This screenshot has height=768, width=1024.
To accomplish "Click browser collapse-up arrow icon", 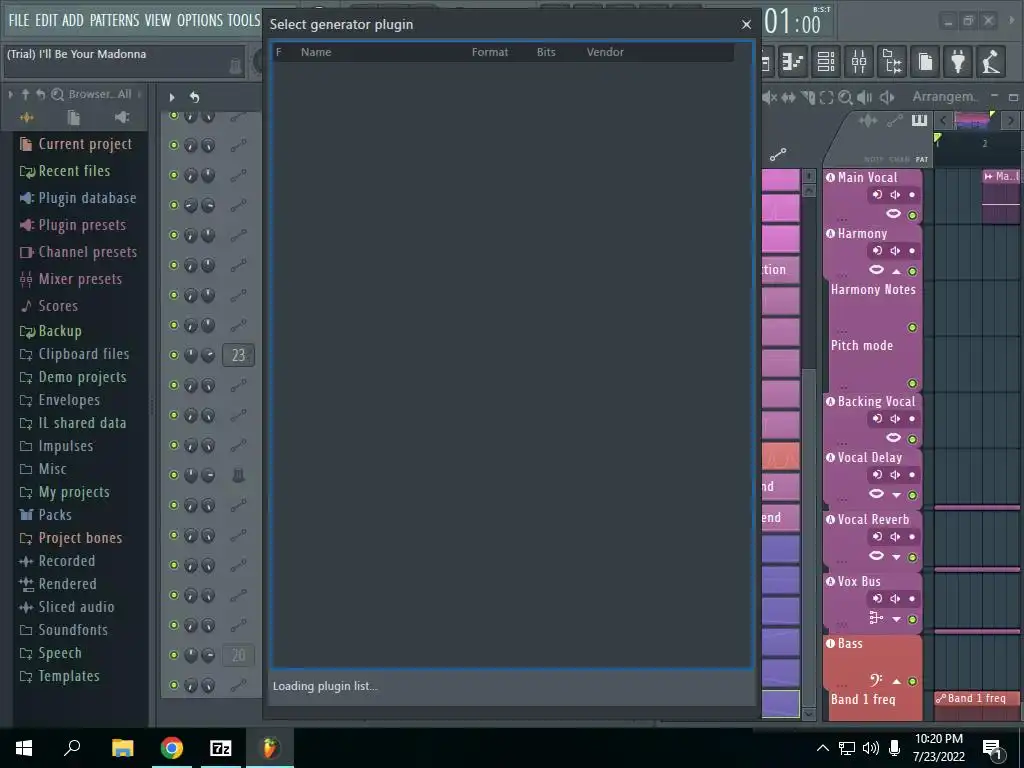I will tap(25, 95).
